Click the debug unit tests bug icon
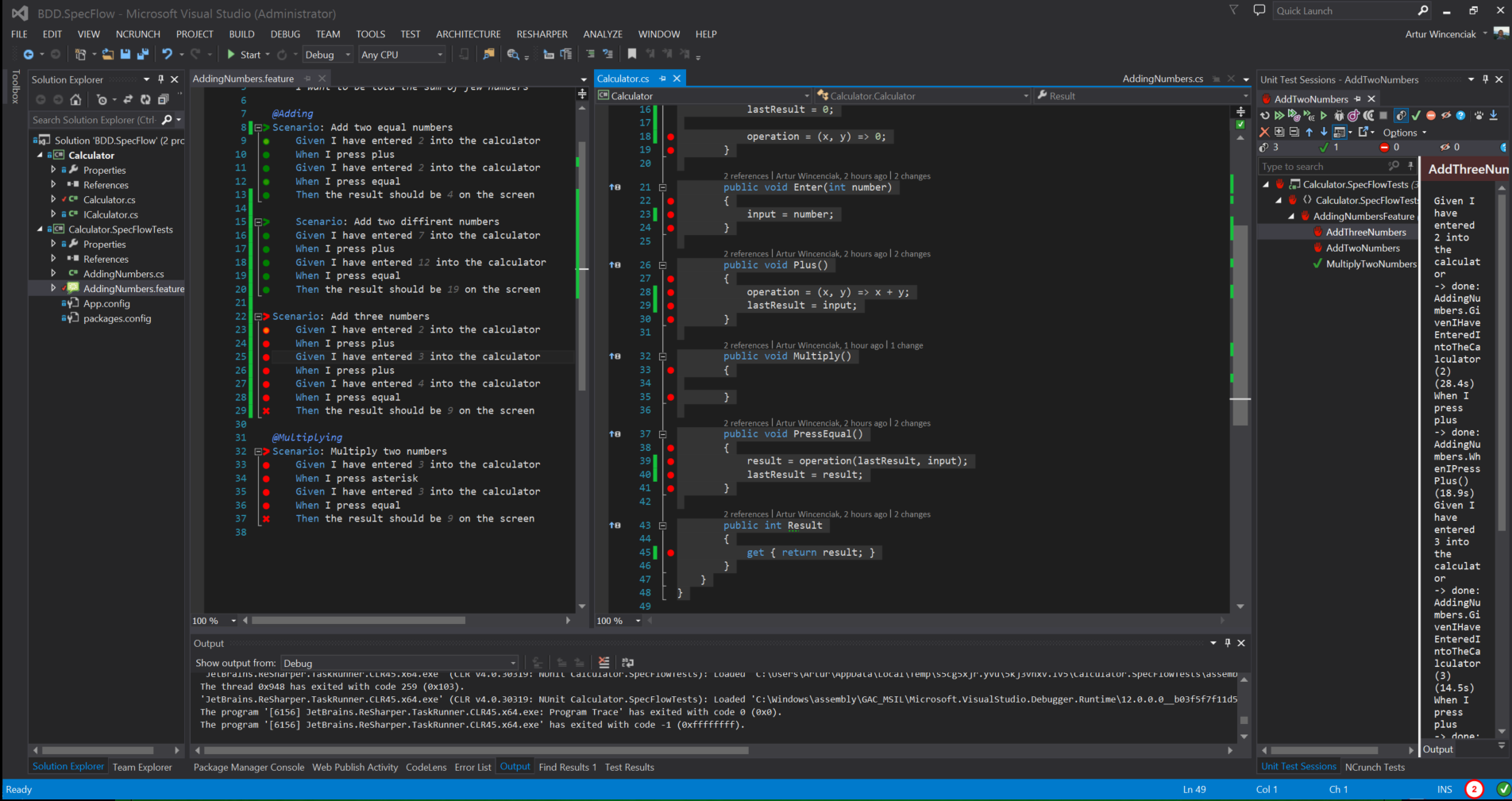Image resolution: width=1512 pixels, height=801 pixels. pyautogui.click(x=1339, y=116)
